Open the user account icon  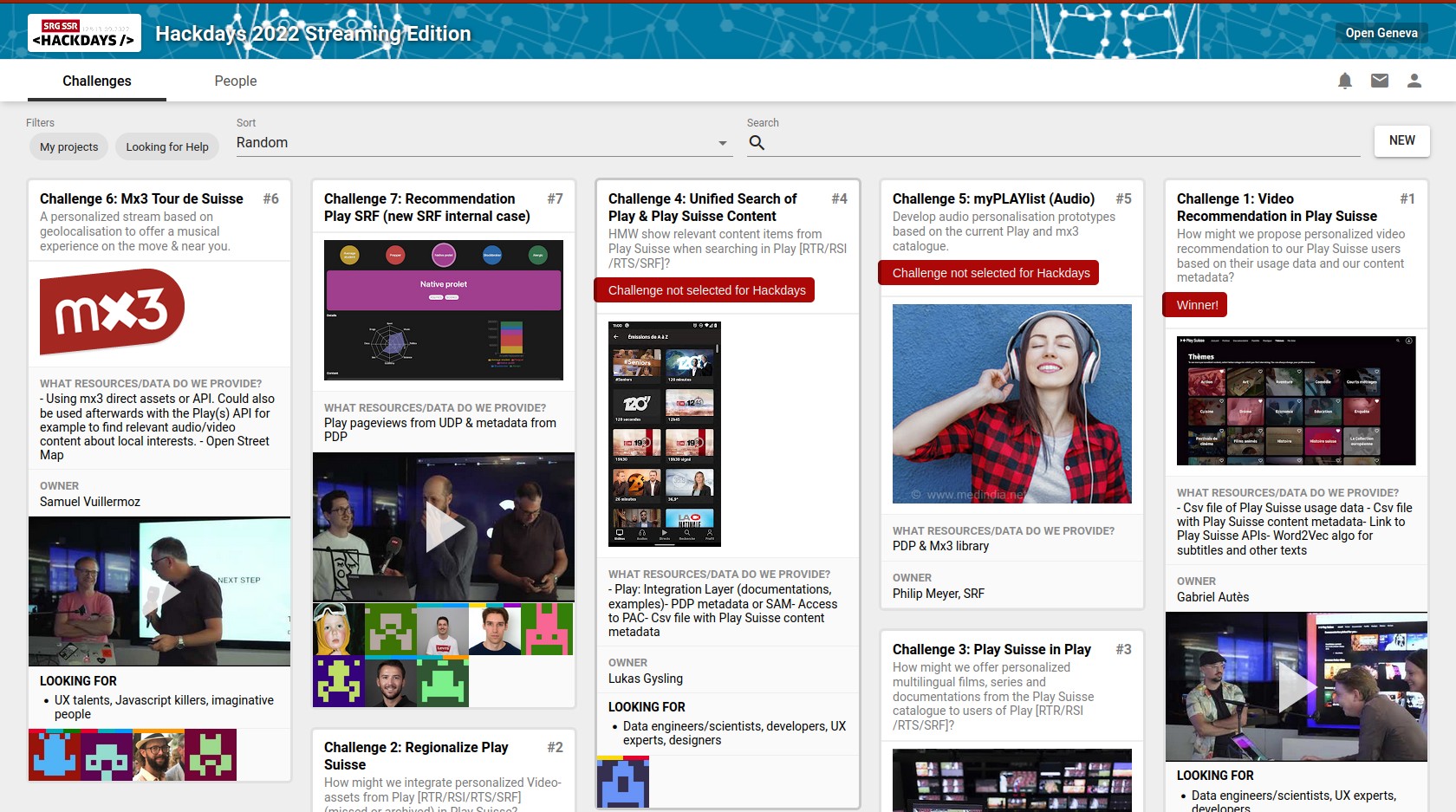1414,81
